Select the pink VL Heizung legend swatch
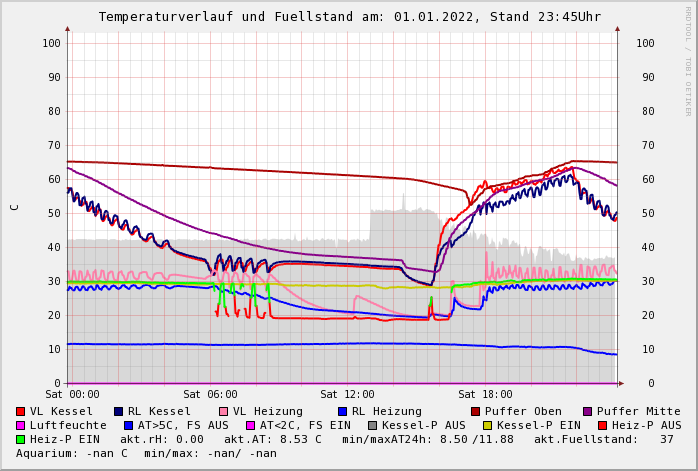Image resolution: width=698 pixels, height=471 pixels. (224, 411)
